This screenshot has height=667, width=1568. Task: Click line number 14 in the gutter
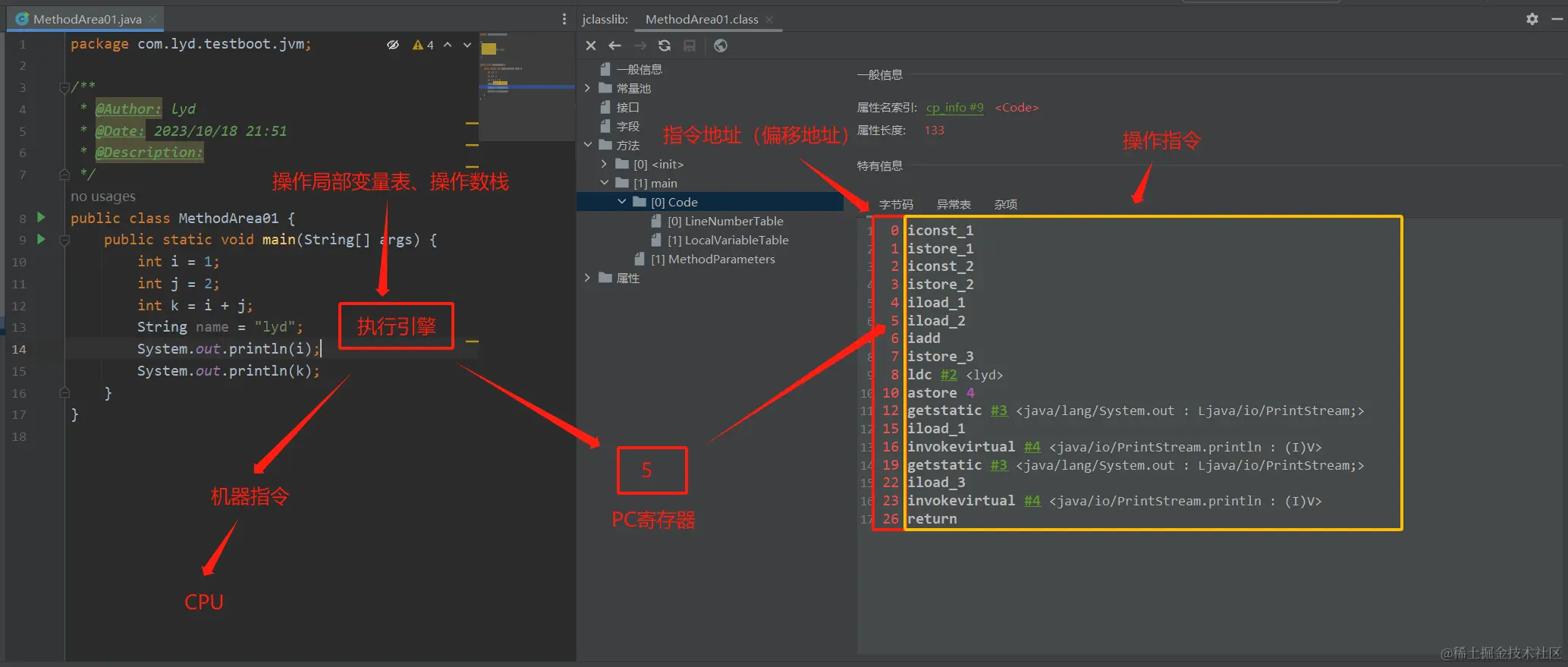[x=19, y=349]
